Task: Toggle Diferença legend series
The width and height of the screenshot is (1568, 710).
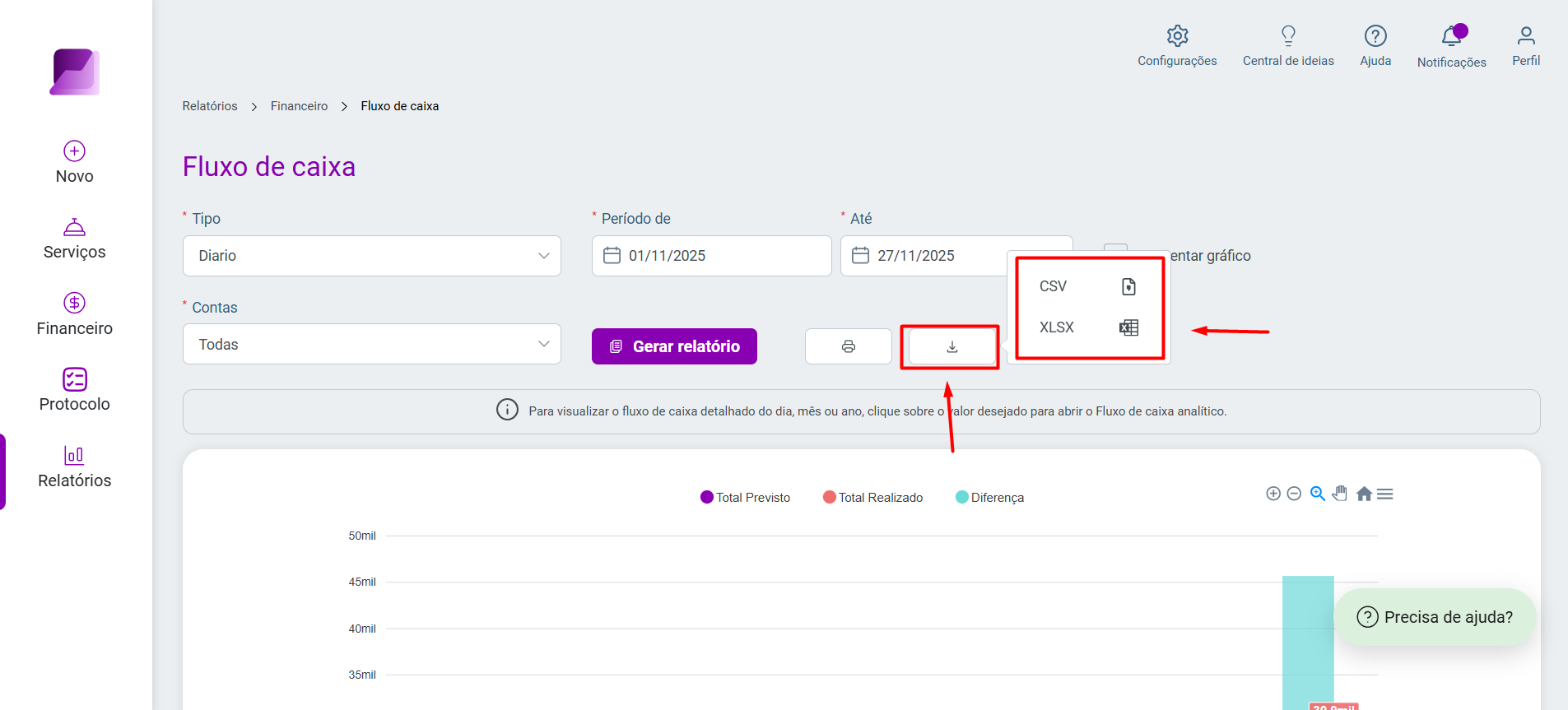Action: point(989,498)
